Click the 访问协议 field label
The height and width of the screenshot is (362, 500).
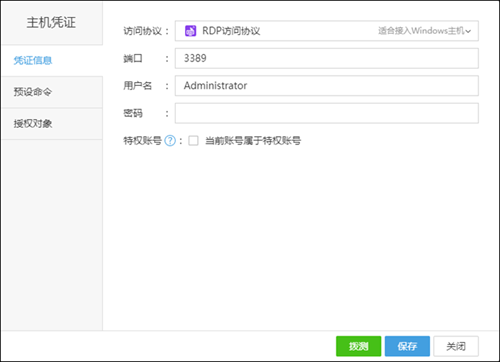tap(142, 31)
